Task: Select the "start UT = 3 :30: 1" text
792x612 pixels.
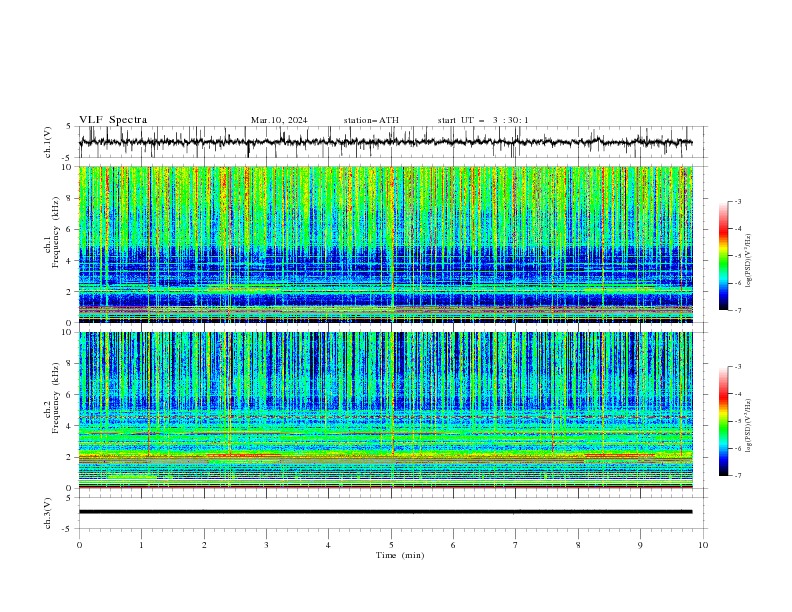Action: [x=483, y=120]
